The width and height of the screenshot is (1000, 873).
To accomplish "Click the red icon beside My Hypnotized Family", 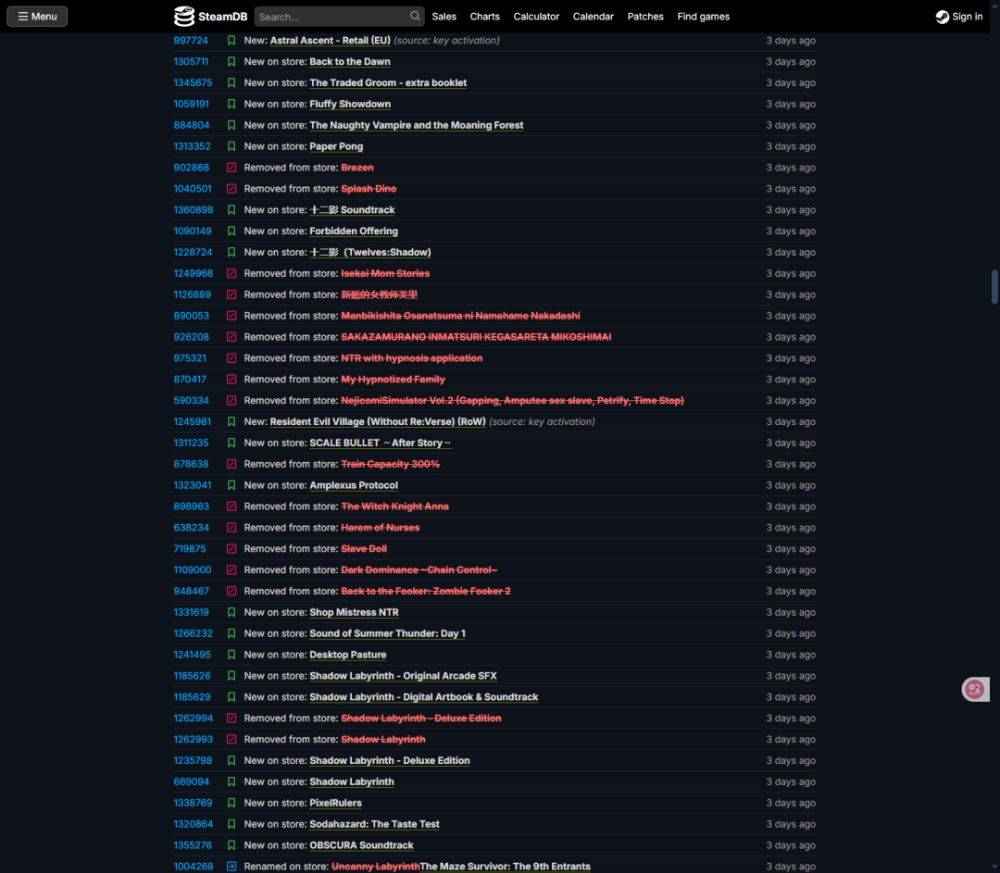I will coord(232,379).
